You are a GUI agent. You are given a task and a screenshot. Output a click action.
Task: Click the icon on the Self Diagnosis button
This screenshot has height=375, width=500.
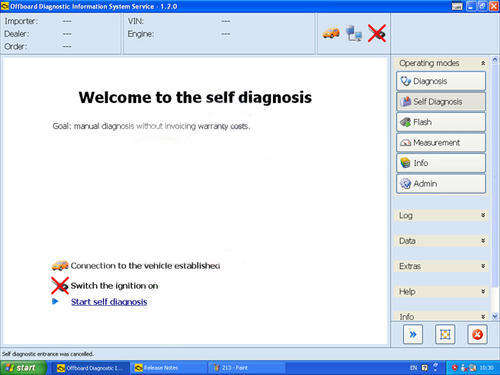click(405, 102)
